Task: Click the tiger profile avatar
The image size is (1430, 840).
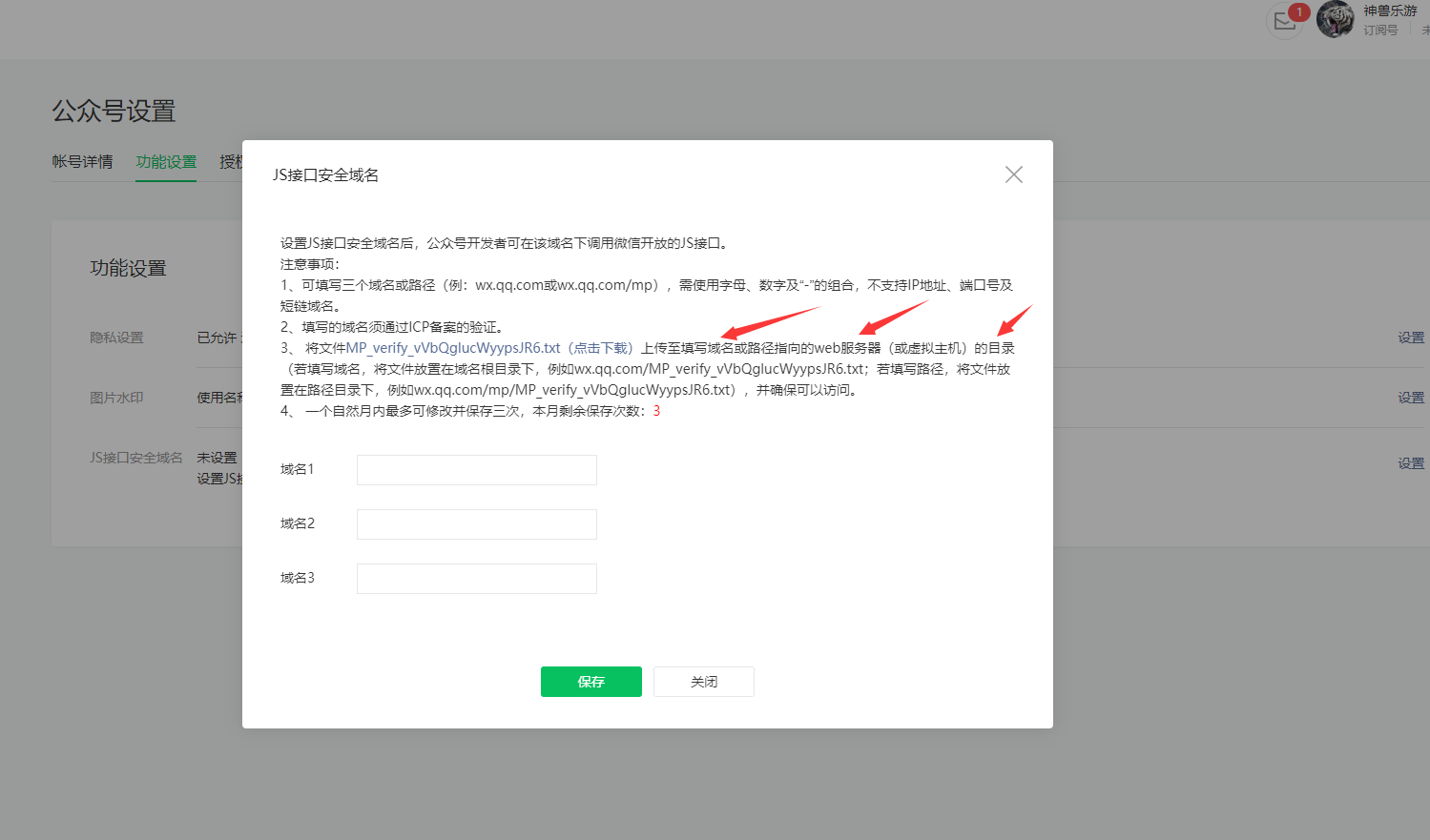Action: point(1335,19)
